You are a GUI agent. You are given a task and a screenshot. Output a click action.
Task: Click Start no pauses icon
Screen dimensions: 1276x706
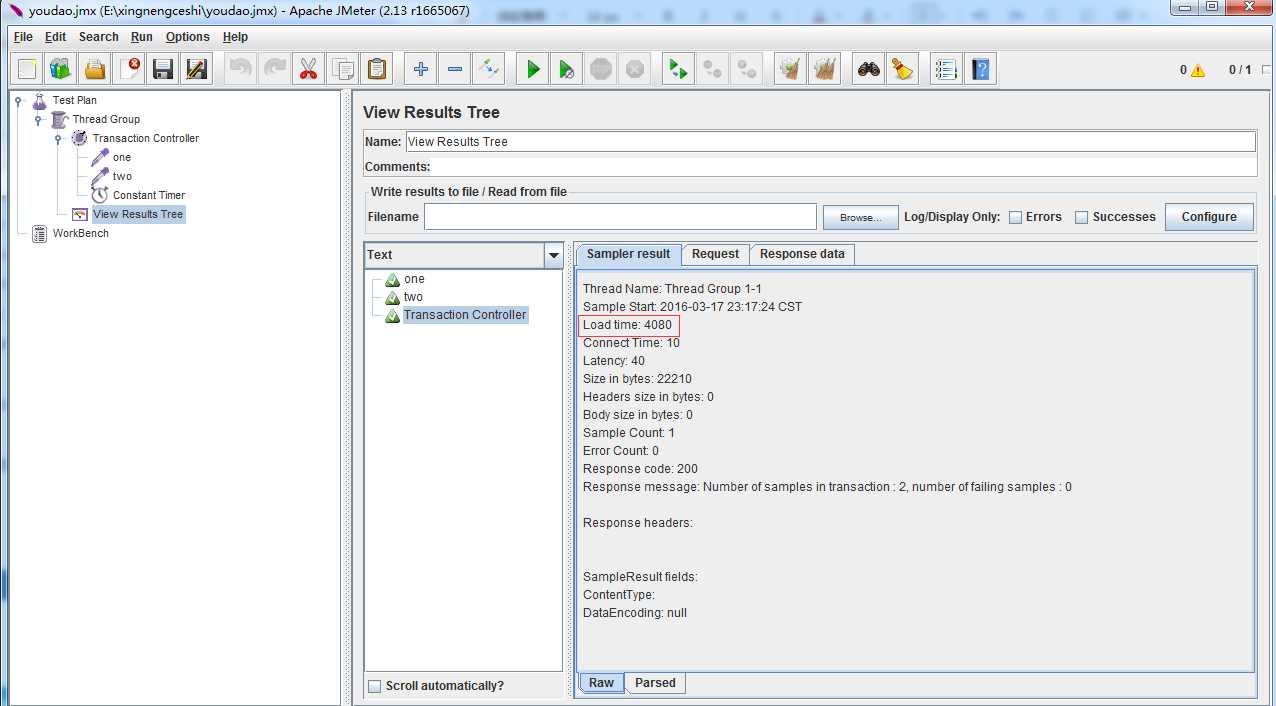pyautogui.click(x=566, y=69)
